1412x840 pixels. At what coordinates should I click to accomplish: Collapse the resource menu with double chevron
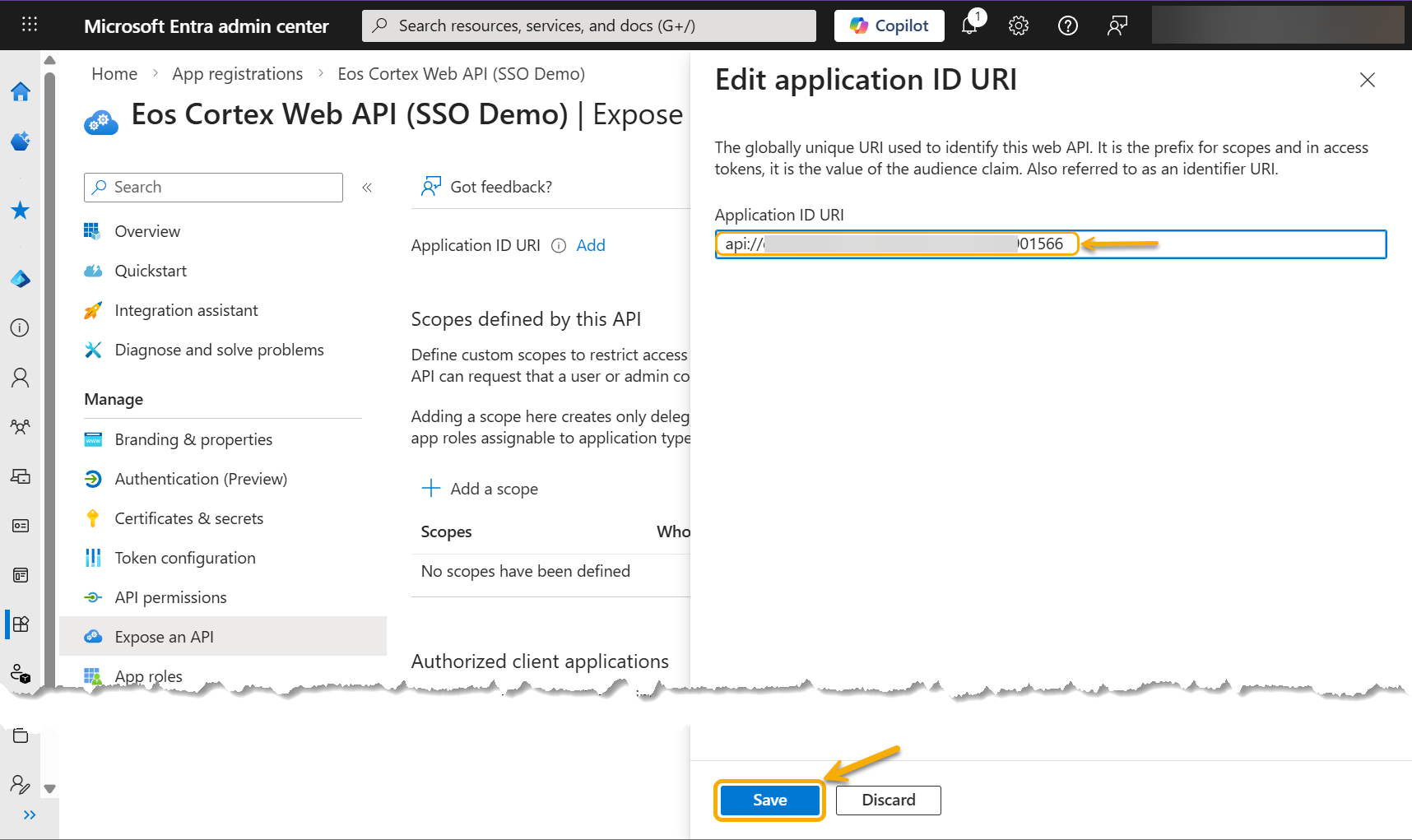[367, 188]
